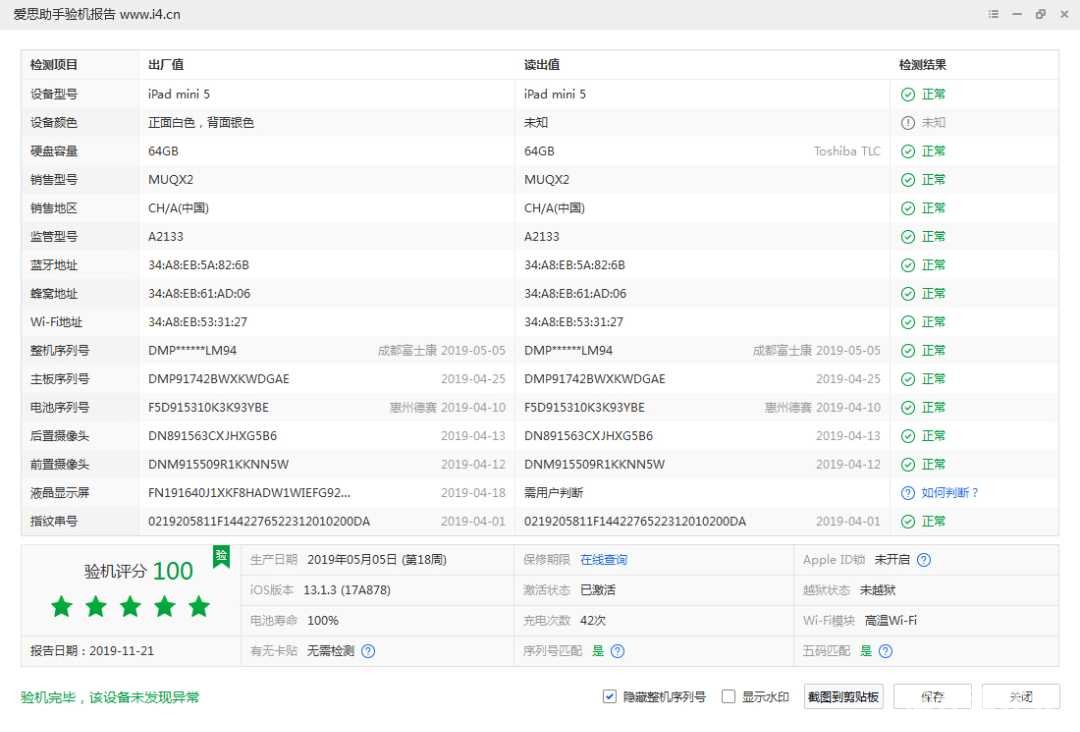Click the green check icon in 后置摄像头 row

point(908,436)
